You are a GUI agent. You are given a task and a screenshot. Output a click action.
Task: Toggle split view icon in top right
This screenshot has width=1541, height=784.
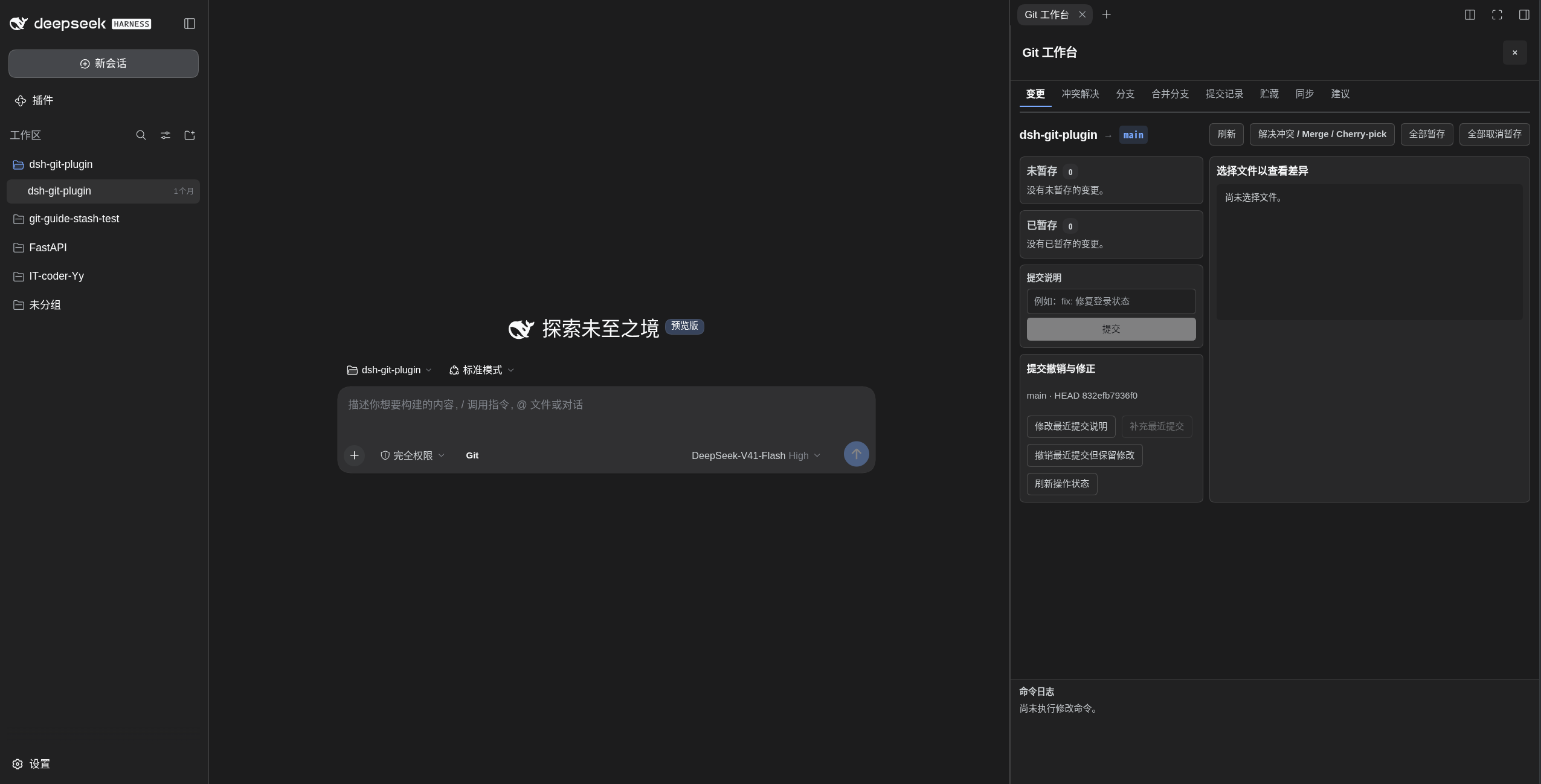click(x=1470, y=14)
